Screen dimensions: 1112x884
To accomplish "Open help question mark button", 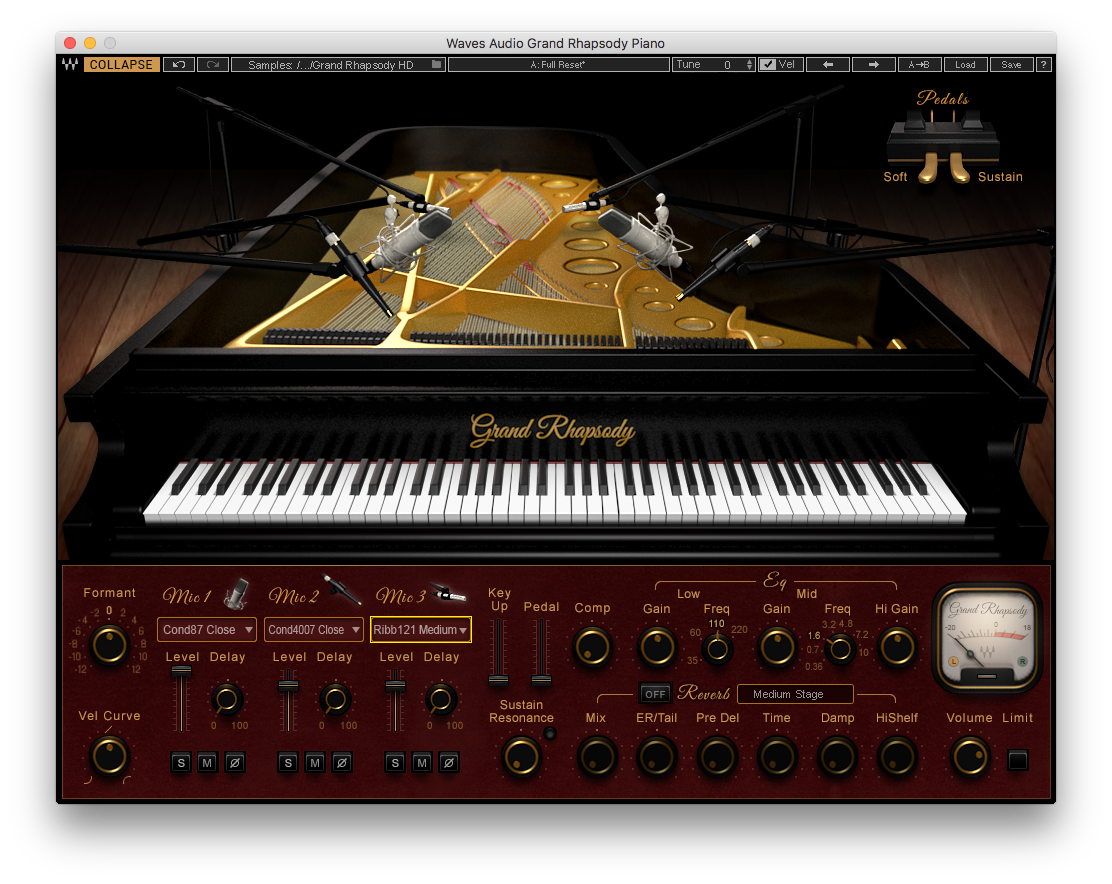I will (1043, 65).
